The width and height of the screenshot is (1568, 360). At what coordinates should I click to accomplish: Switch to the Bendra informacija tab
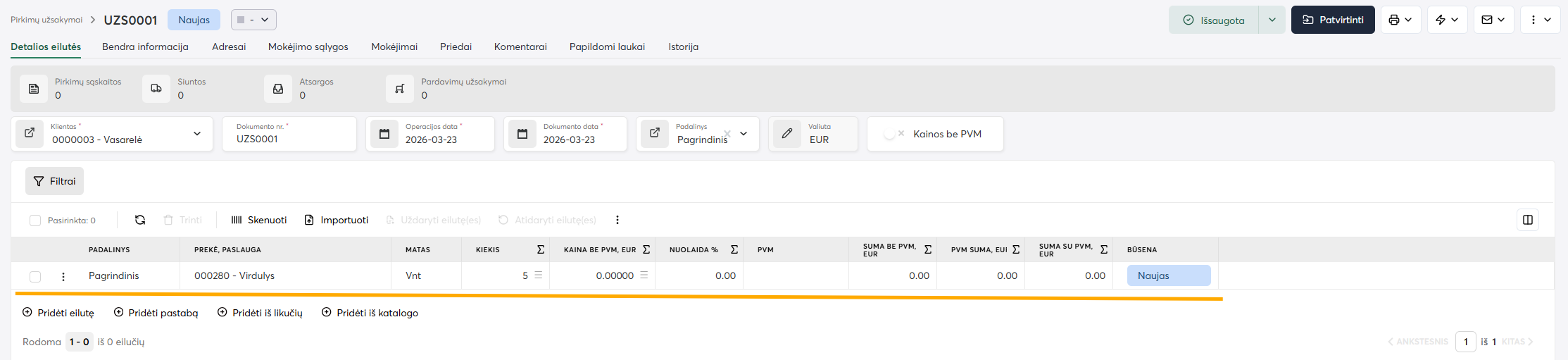(x=145, y=46)
